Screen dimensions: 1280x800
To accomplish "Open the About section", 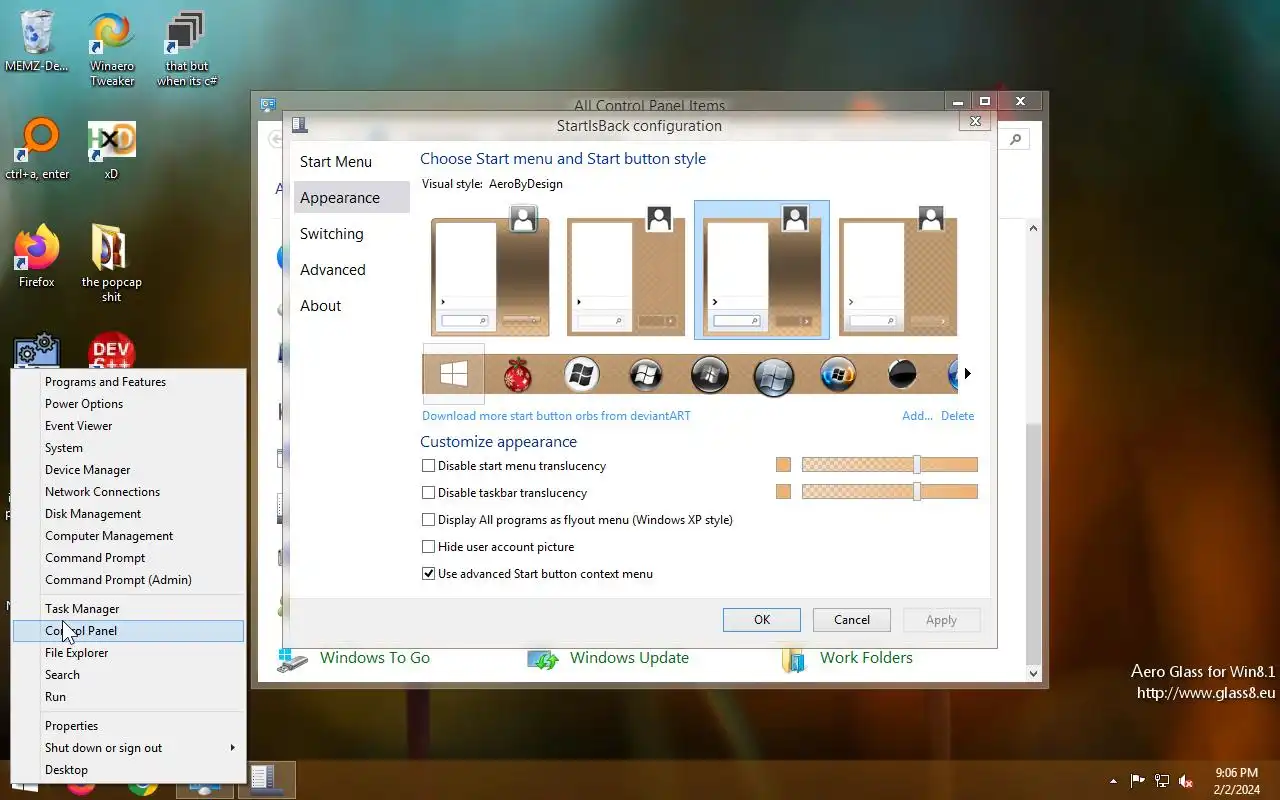I will pos(352,306).
